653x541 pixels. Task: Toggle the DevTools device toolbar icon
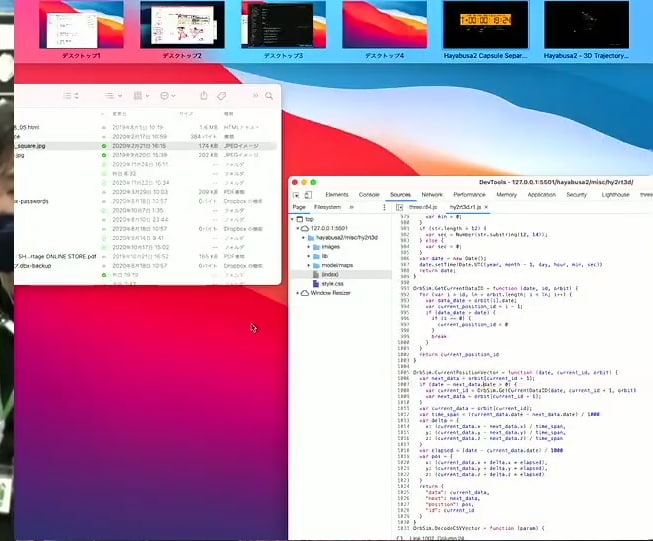click(308, 195)
